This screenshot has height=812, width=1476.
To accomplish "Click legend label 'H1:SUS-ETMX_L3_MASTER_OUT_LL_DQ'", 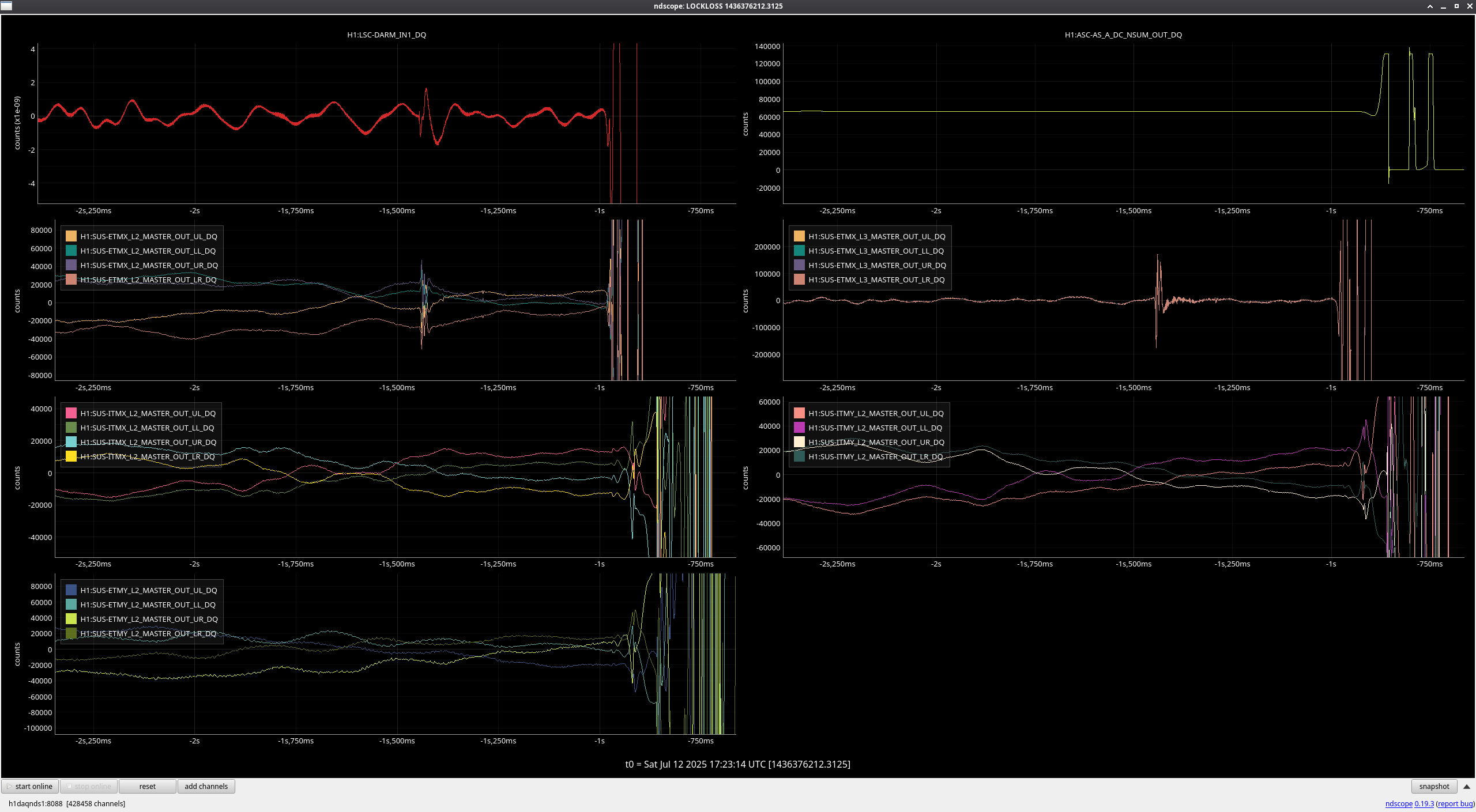I will [x=876, y=251].
